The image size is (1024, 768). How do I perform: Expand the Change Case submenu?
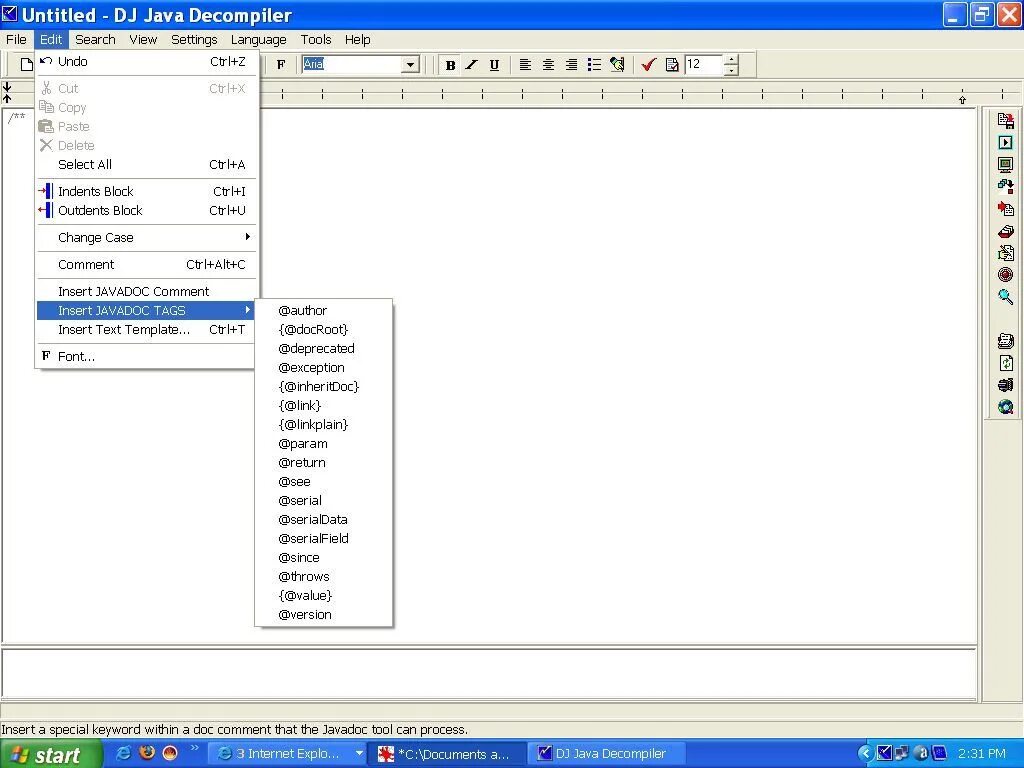click(146, 238)
